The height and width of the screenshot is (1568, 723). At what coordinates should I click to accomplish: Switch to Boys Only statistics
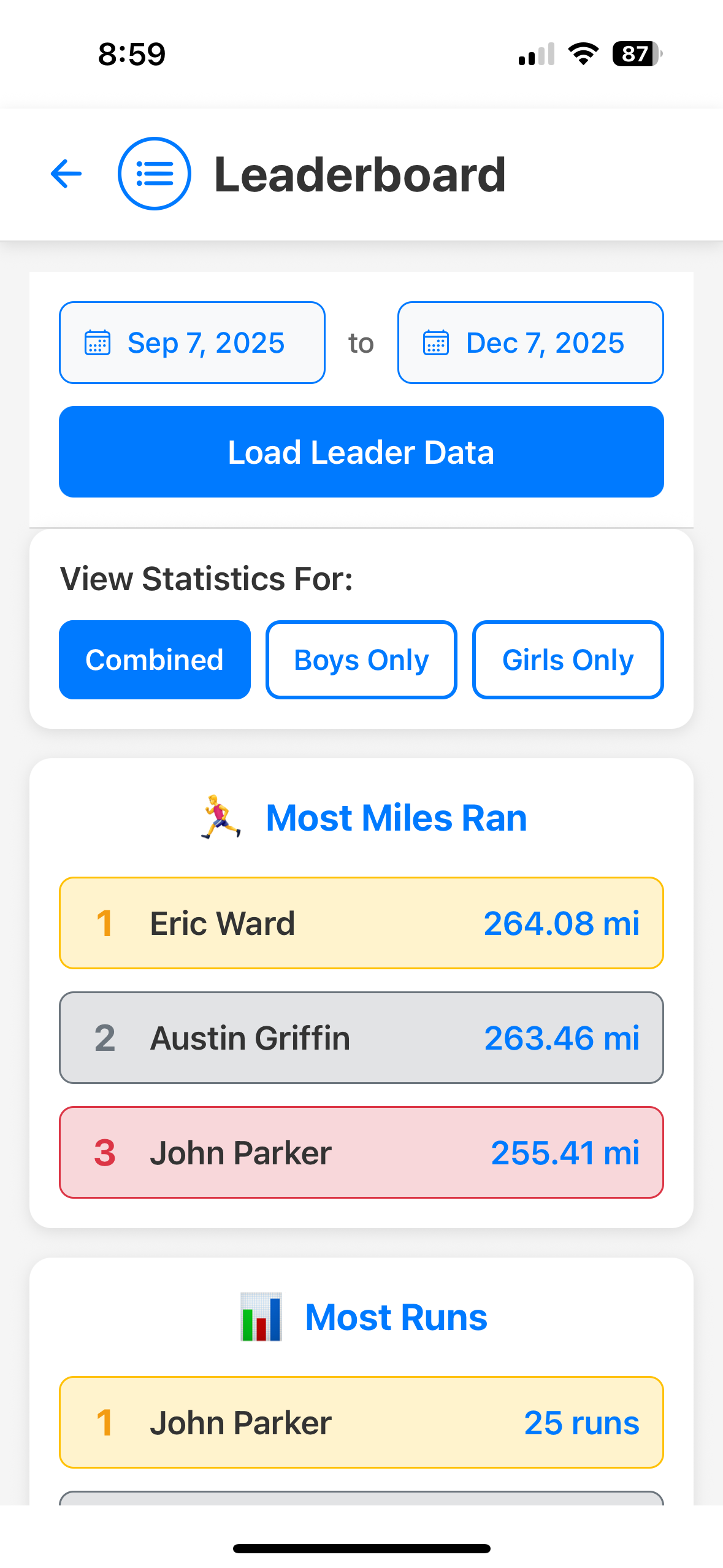(361, 660)
